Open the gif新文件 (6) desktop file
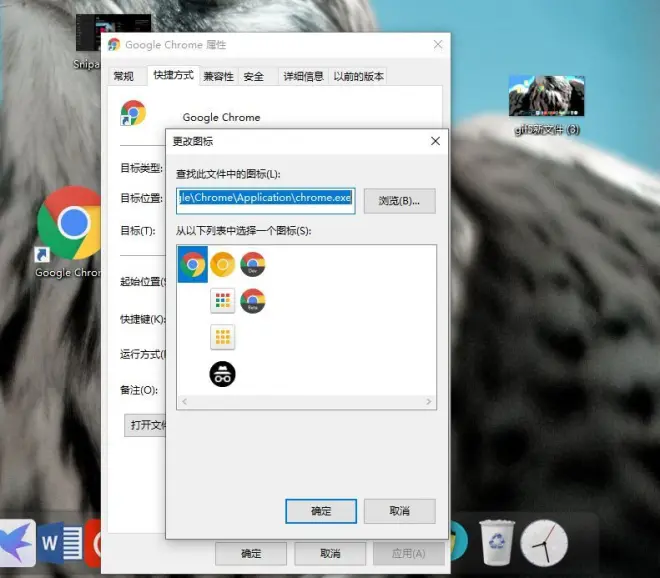660x578 pixels. (x=546, y=105)
